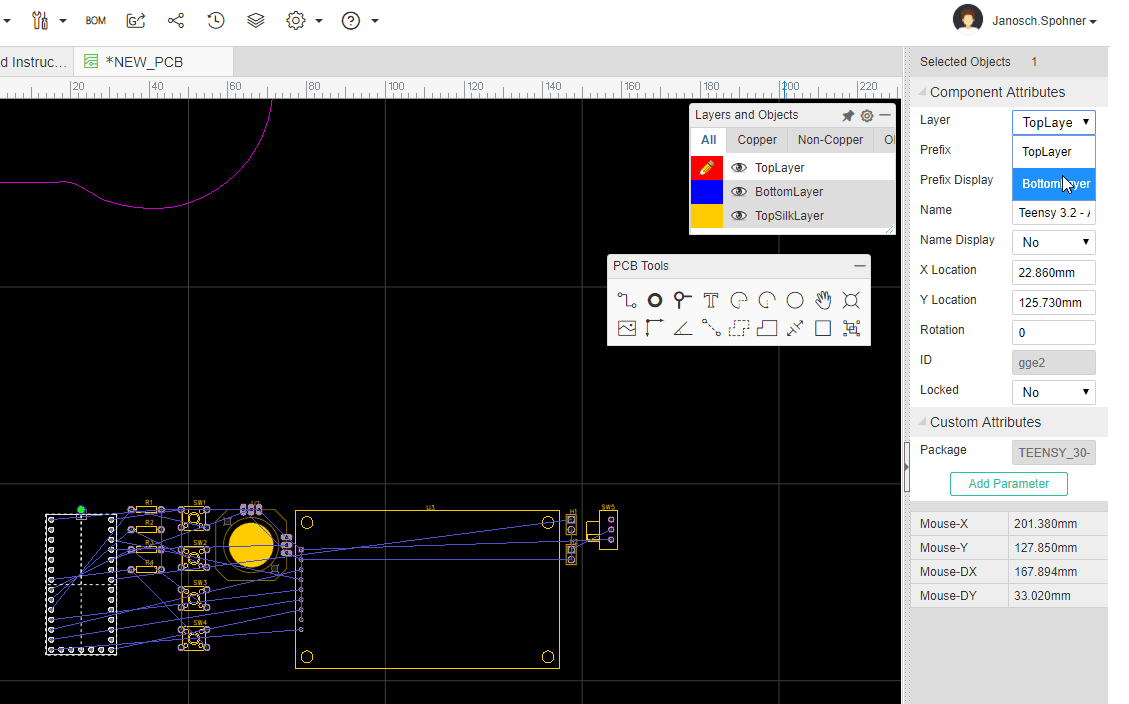The width and height of the screenshot is (1129, 704).
Task: Select the Track tool in PCB Tools
Action: pyautogui.click(x=627, y=299)
